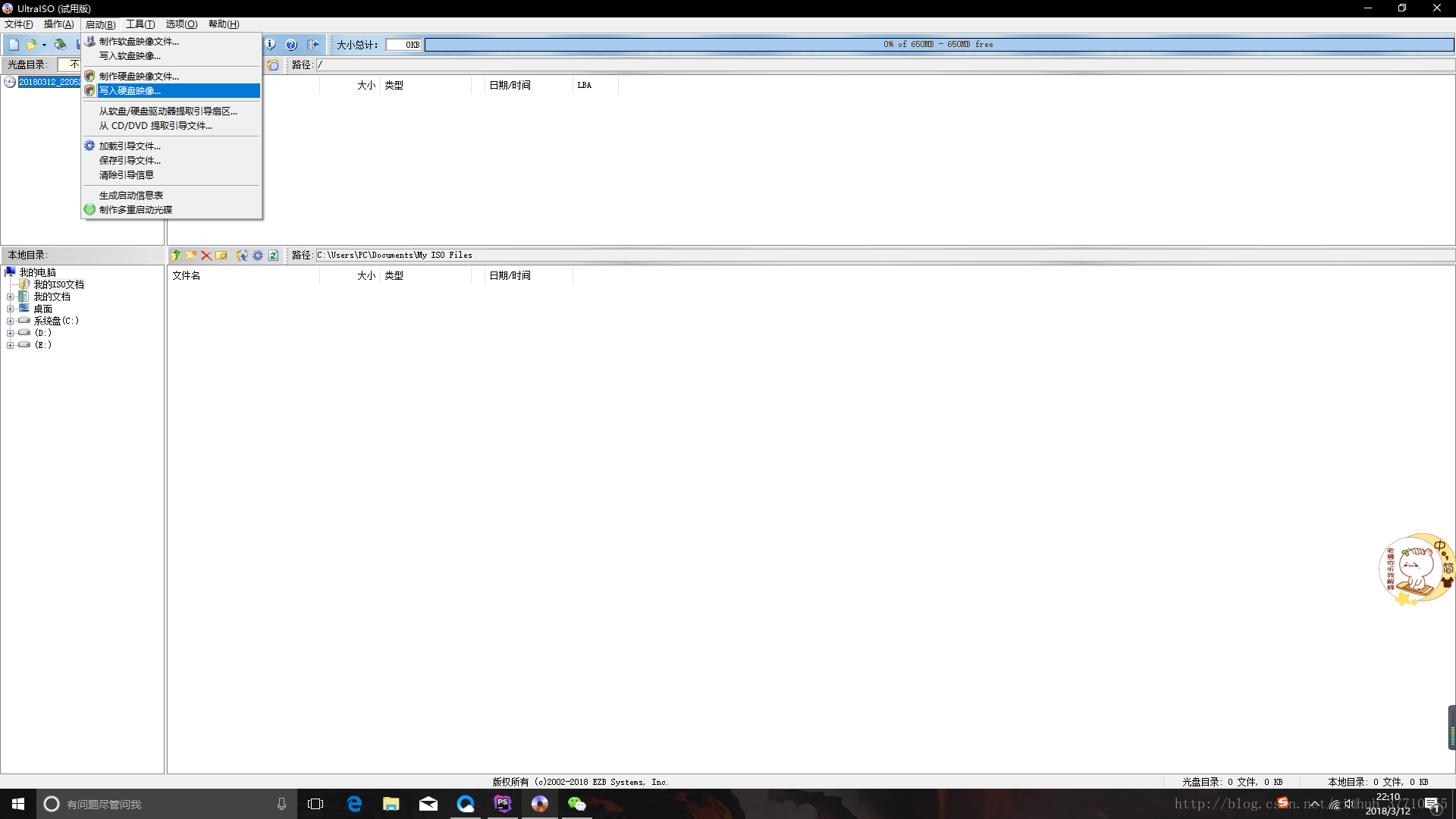Open the 帮助(H) menu

pyautogui.click(x=224, y=24)
